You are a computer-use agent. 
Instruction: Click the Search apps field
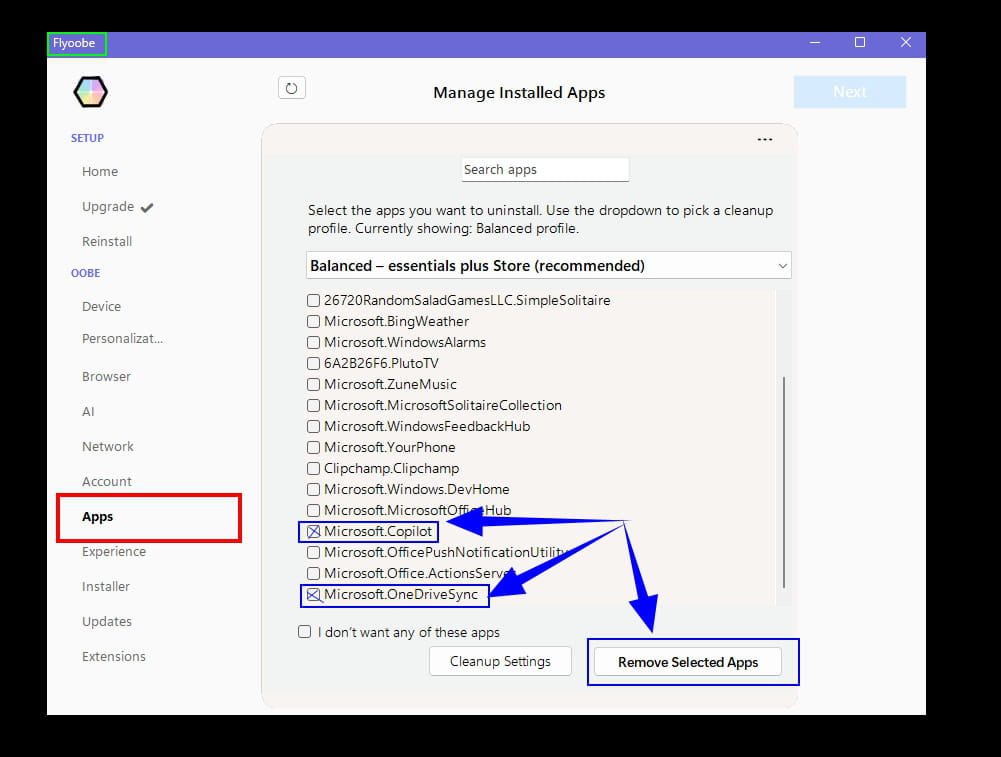tap(545, 170)
